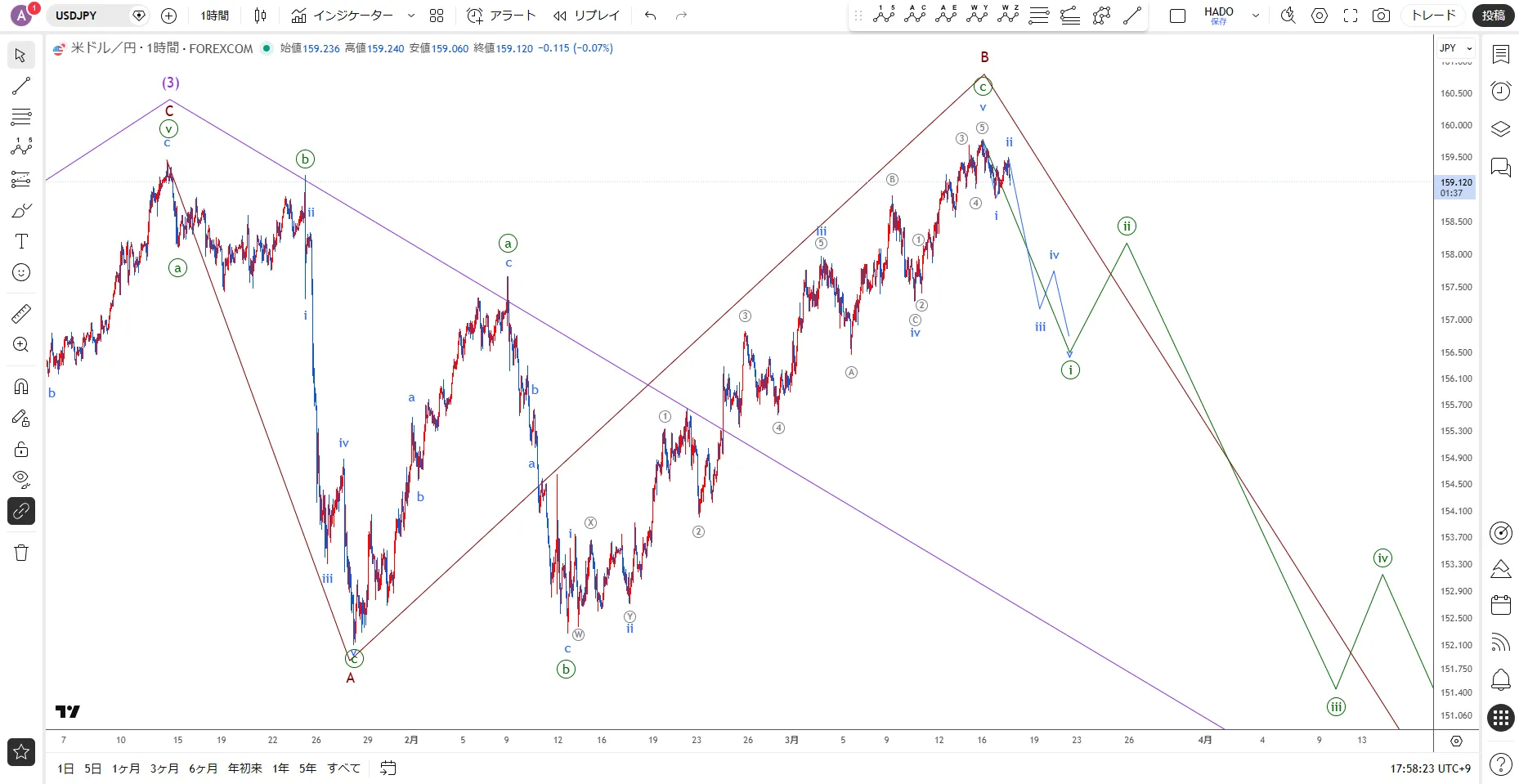The width and height of the screenshot is (1519, 784).
Task: Expand the indicators favorites dropdown arrow
Action: [x=410, y=16]
